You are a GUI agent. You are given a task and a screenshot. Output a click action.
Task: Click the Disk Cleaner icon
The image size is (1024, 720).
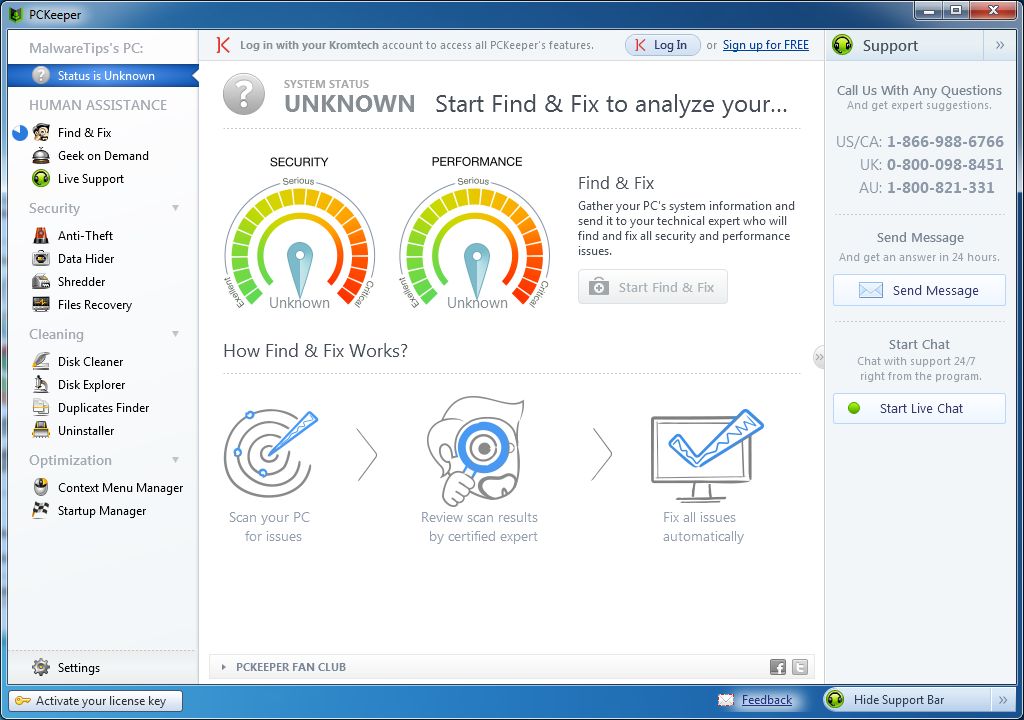pyautogui.click(x=41, y=361)
